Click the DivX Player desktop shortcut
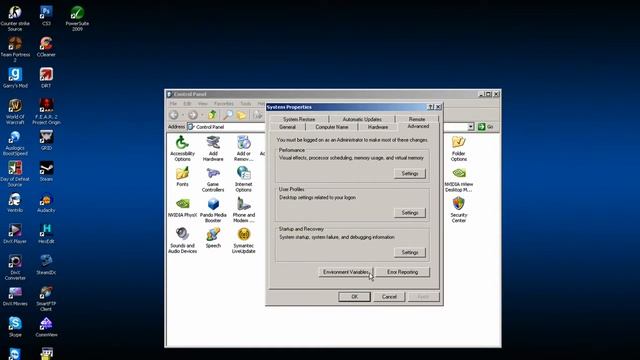The image size is (640, 360). [15, 233]
